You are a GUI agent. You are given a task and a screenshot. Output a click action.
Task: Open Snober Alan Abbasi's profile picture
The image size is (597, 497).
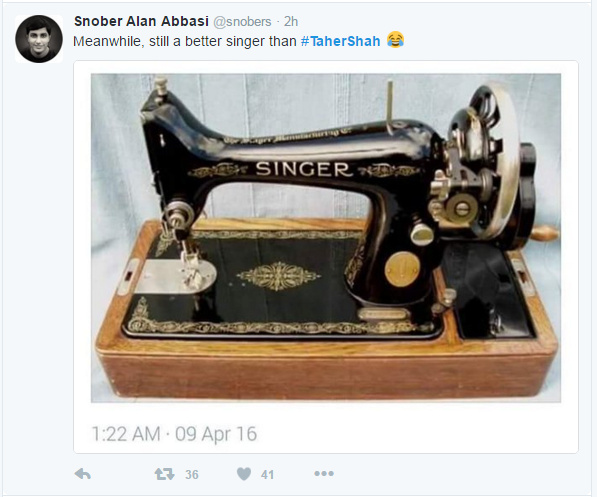[x=39, y=39]
